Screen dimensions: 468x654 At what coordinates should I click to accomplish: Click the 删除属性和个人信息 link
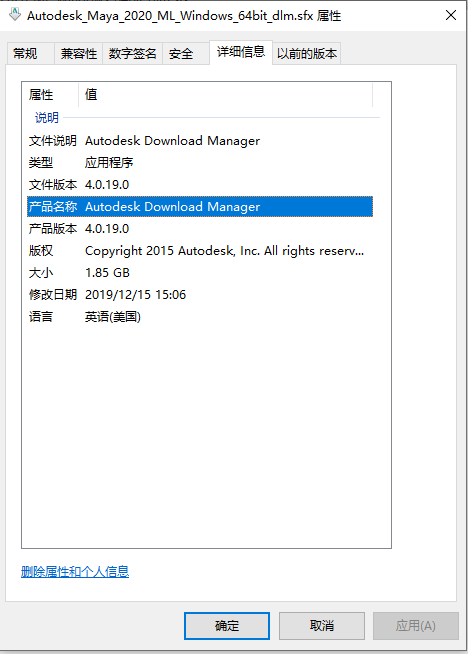coord(75,571)
